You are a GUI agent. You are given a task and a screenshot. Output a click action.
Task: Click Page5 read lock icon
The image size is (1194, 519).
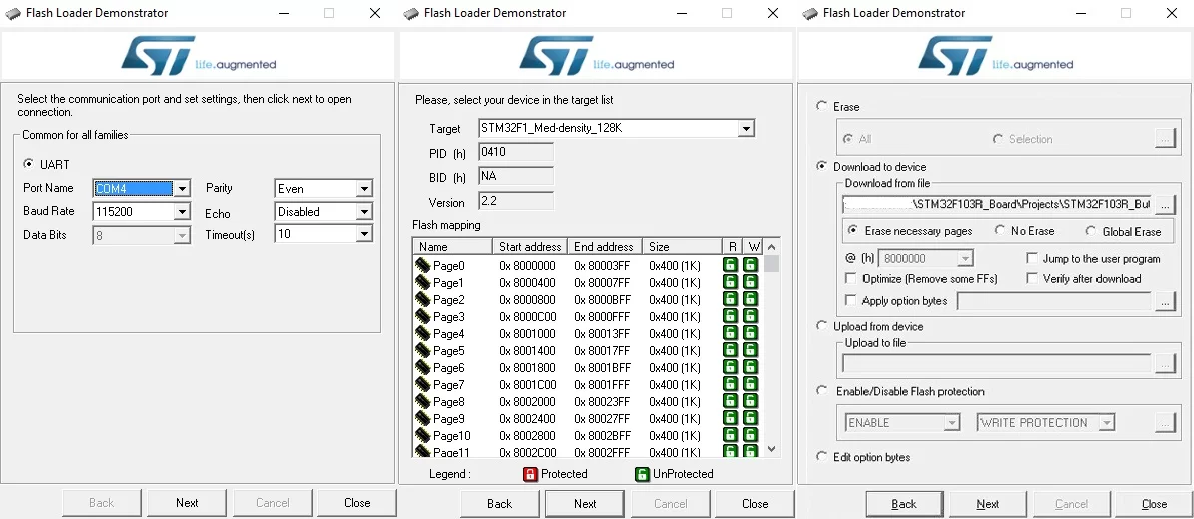730,351
